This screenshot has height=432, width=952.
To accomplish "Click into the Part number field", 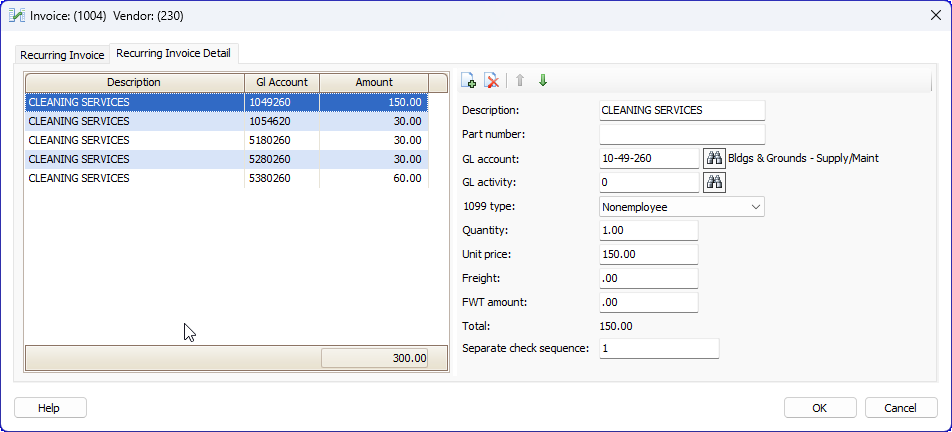I will coord(681,134).
